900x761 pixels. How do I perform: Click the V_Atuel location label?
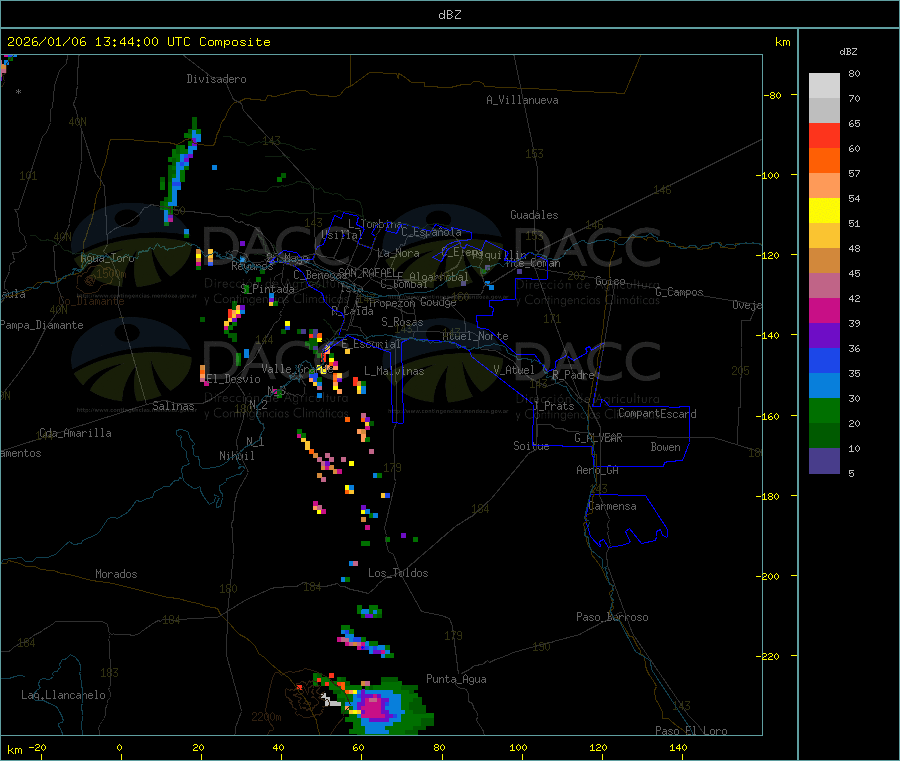[514, 370]
